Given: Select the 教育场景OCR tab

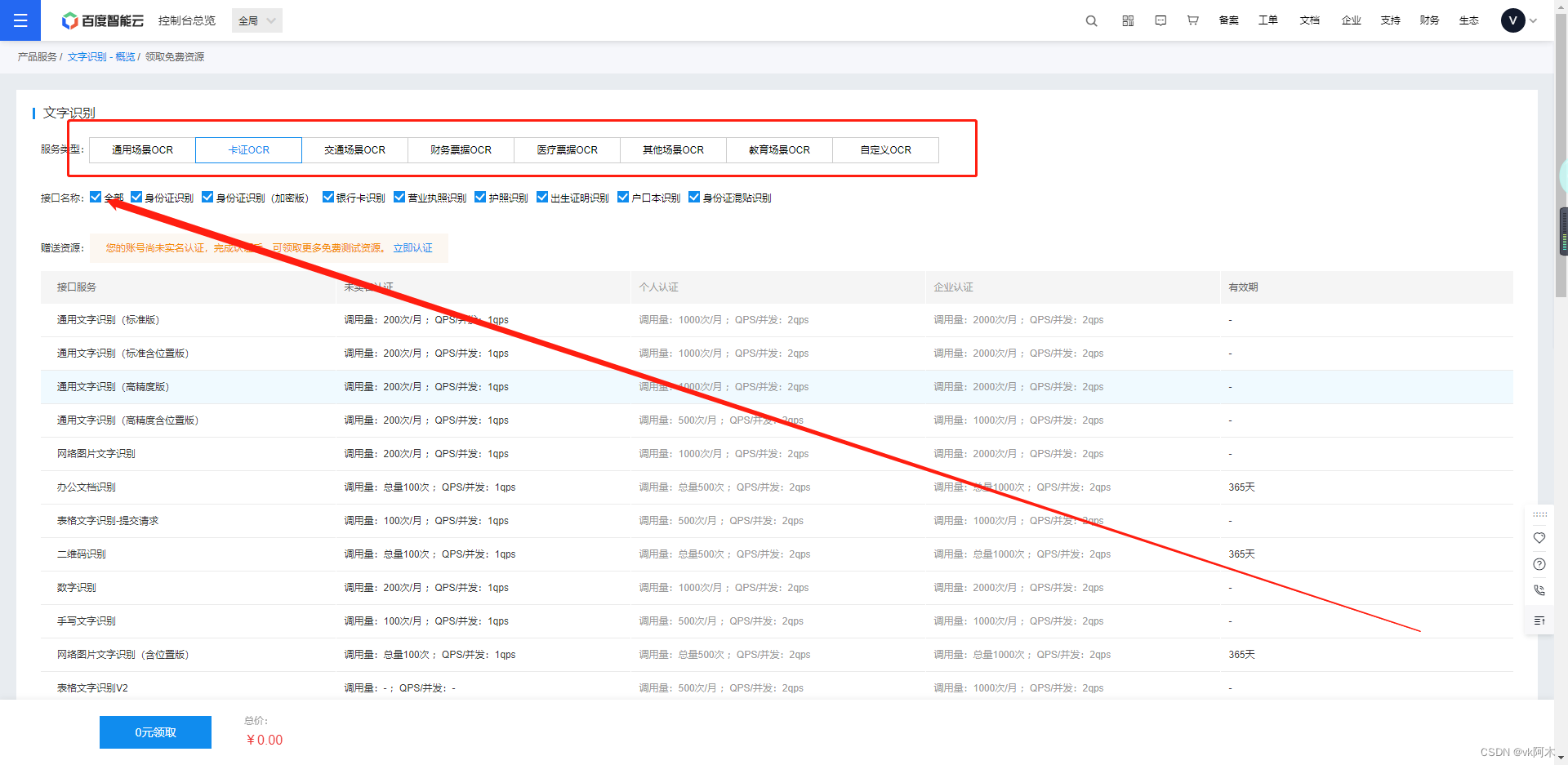Looking at the screenshot, I should point(779,150).
